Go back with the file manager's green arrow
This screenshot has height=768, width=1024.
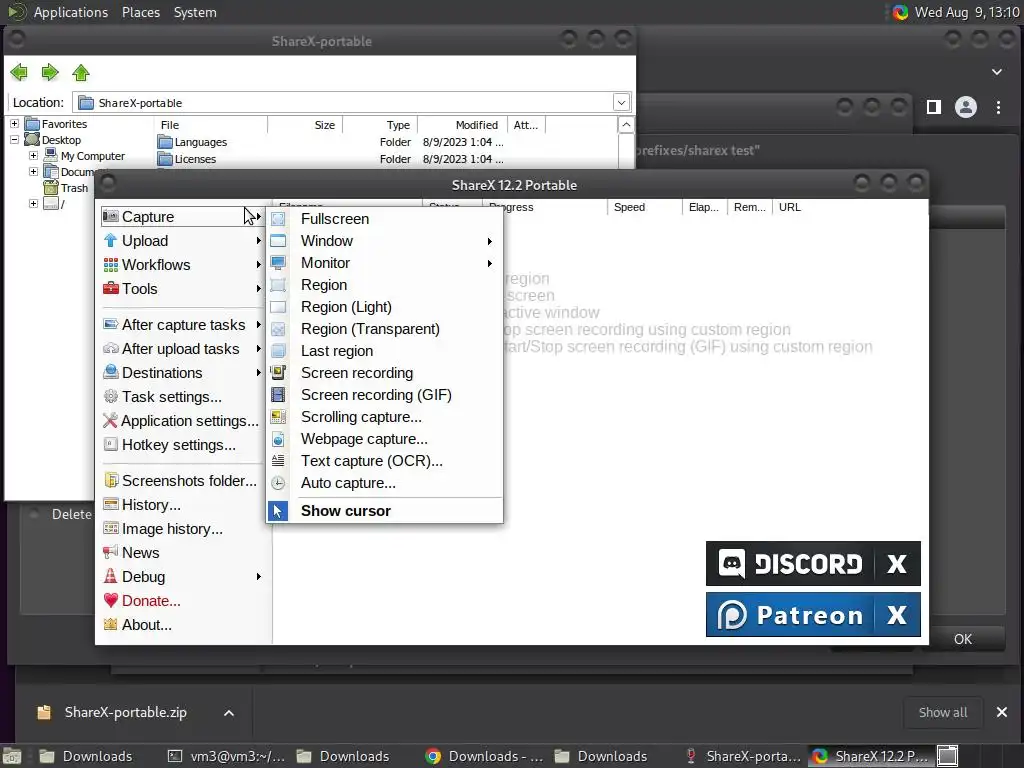click(x=19, y=72)
